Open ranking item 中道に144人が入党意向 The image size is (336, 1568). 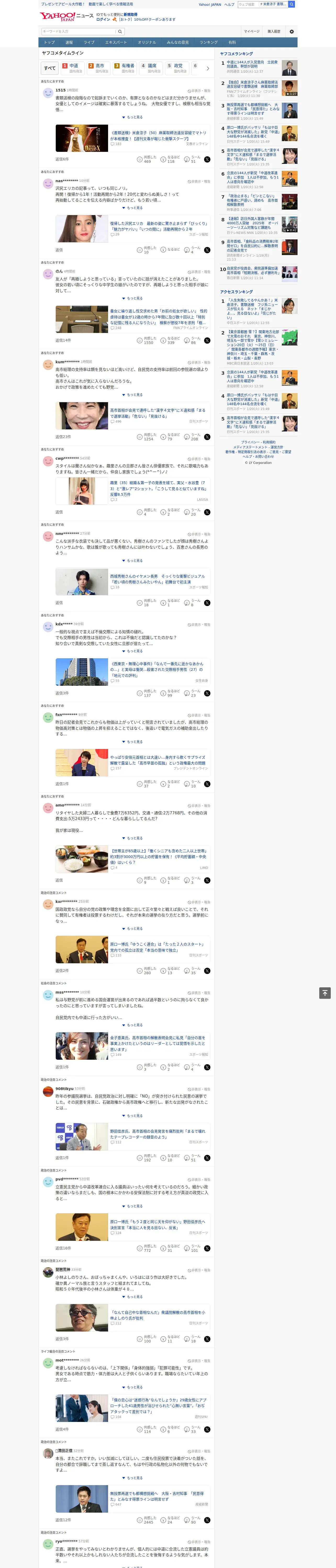click(x=253, y=64)
